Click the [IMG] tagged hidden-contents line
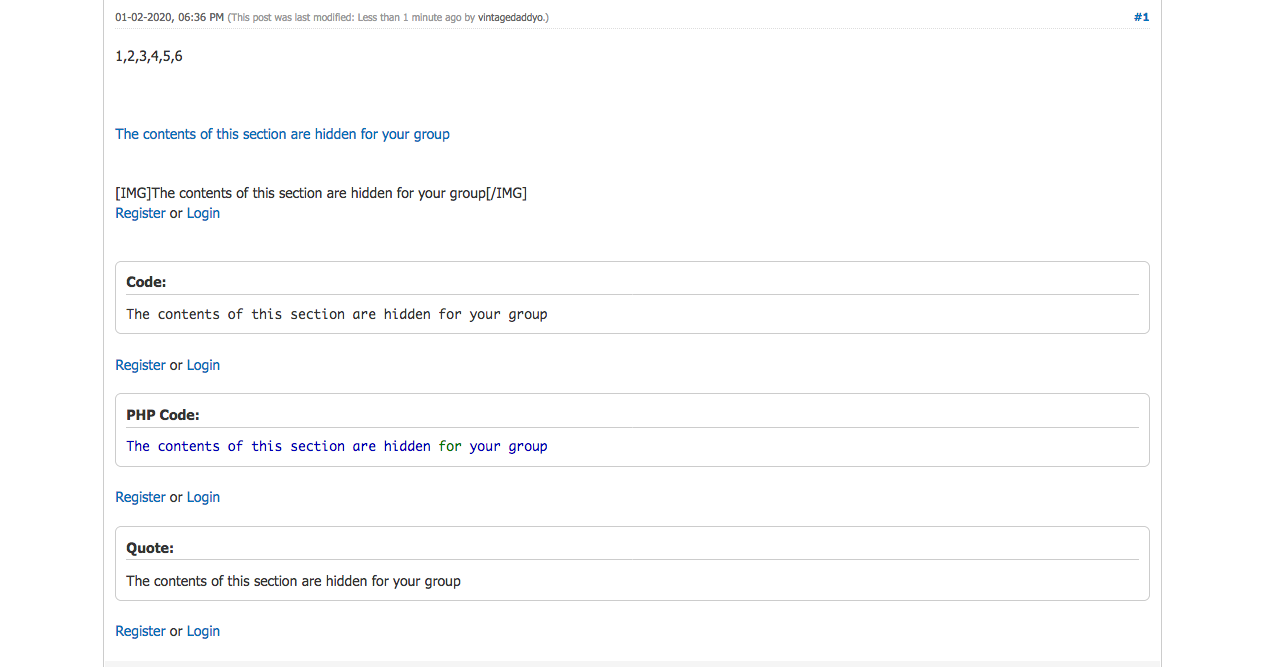 pyautogui.click(x=321, y=193)
